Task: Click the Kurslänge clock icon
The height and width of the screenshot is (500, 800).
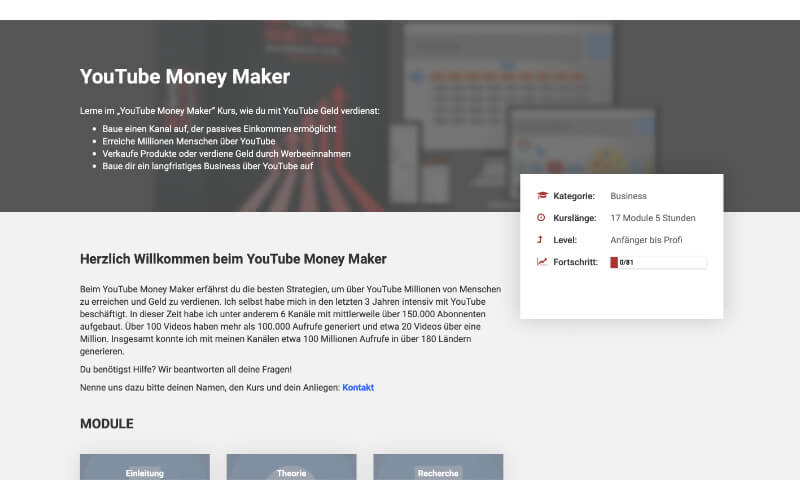Action: point(541,217)
